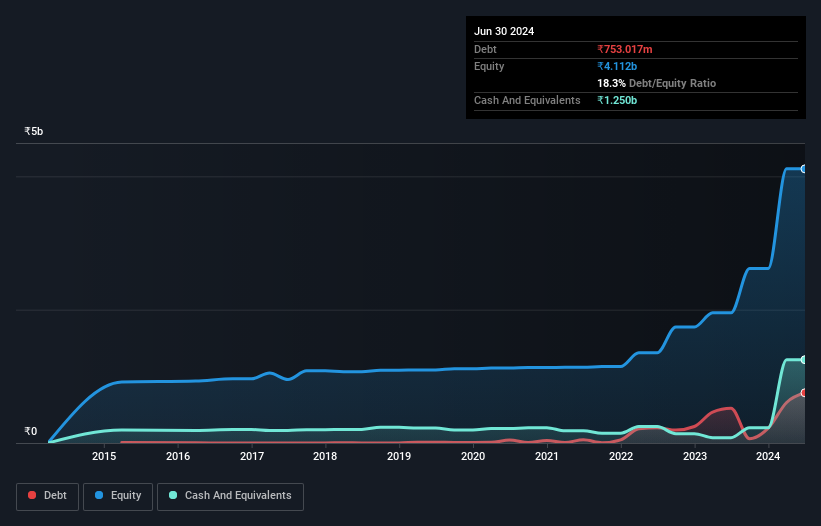Click the 2021 x-axis label
Screen dimensions: 821x526
coord(547,456)
